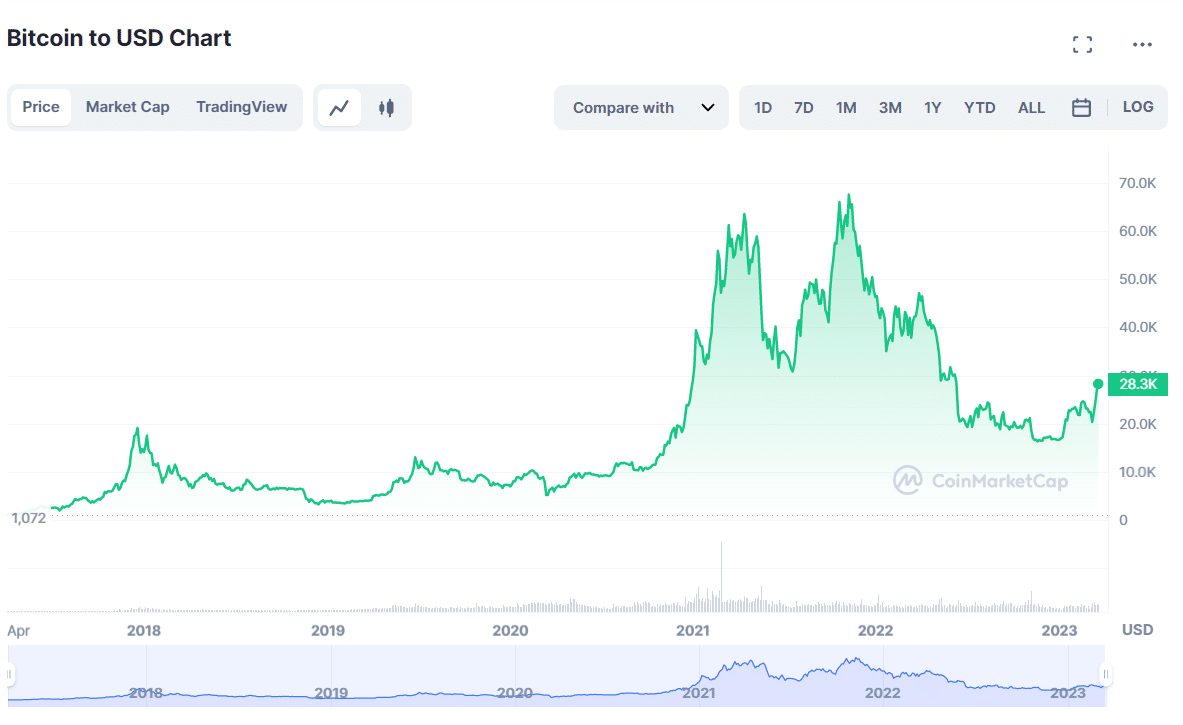
Task: Click the green current price endpoint dot
Action: tap(1098, 384)
